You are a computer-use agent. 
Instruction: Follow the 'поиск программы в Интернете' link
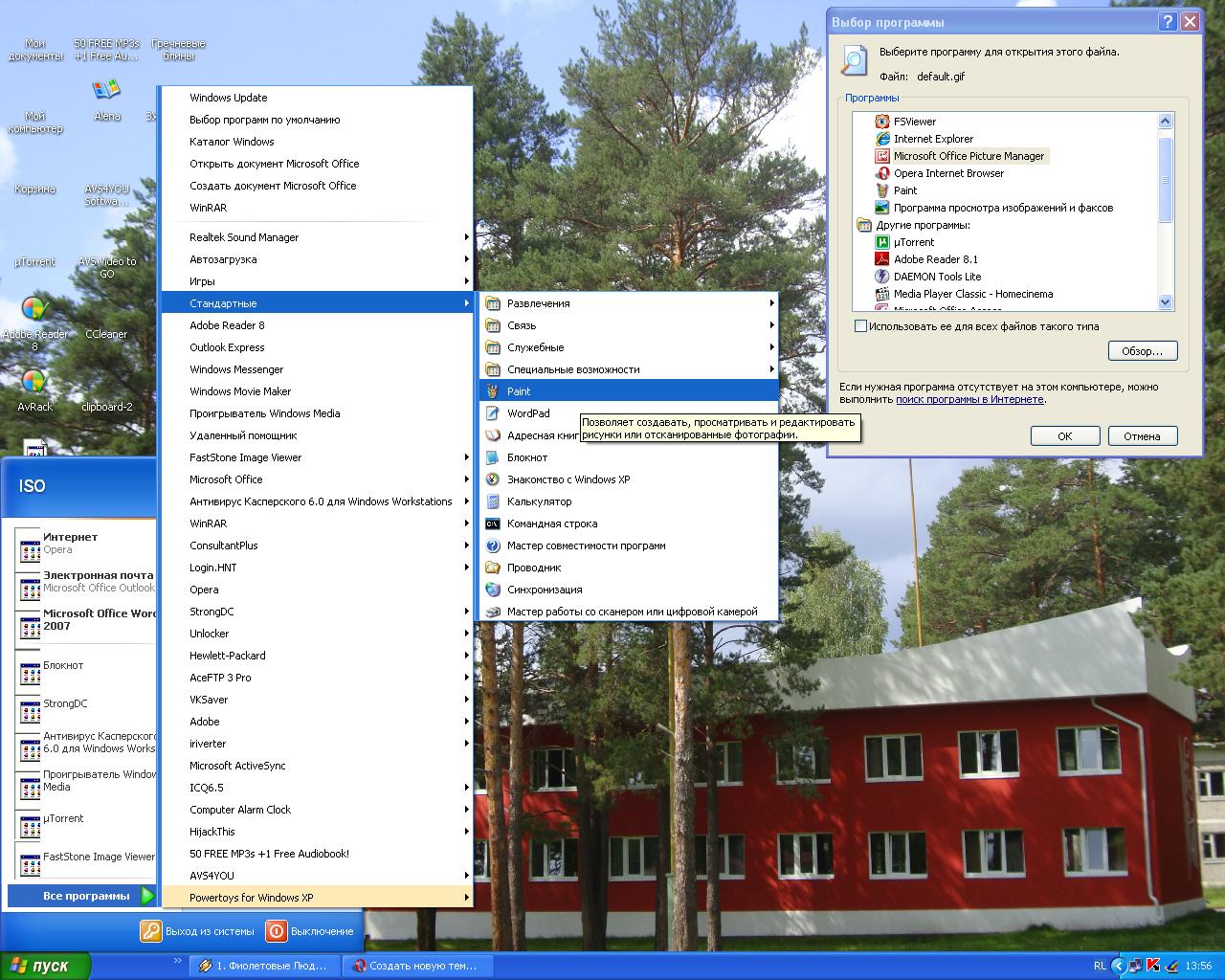coord(969,399)
